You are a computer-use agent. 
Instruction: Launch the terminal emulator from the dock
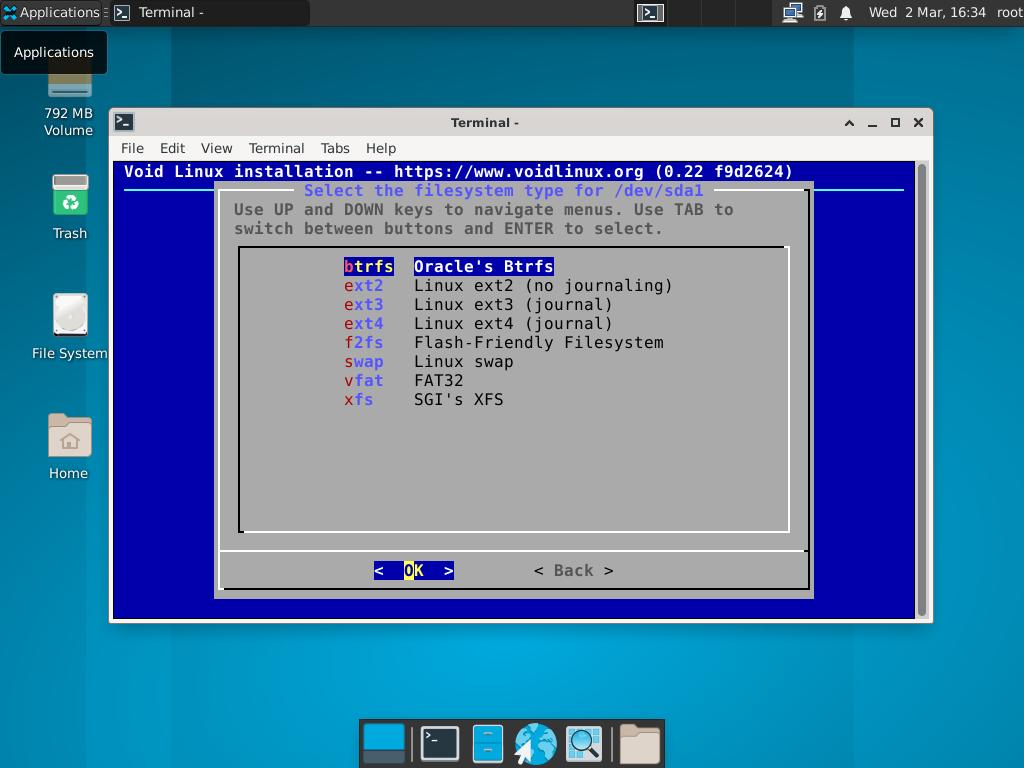point(440,743)
